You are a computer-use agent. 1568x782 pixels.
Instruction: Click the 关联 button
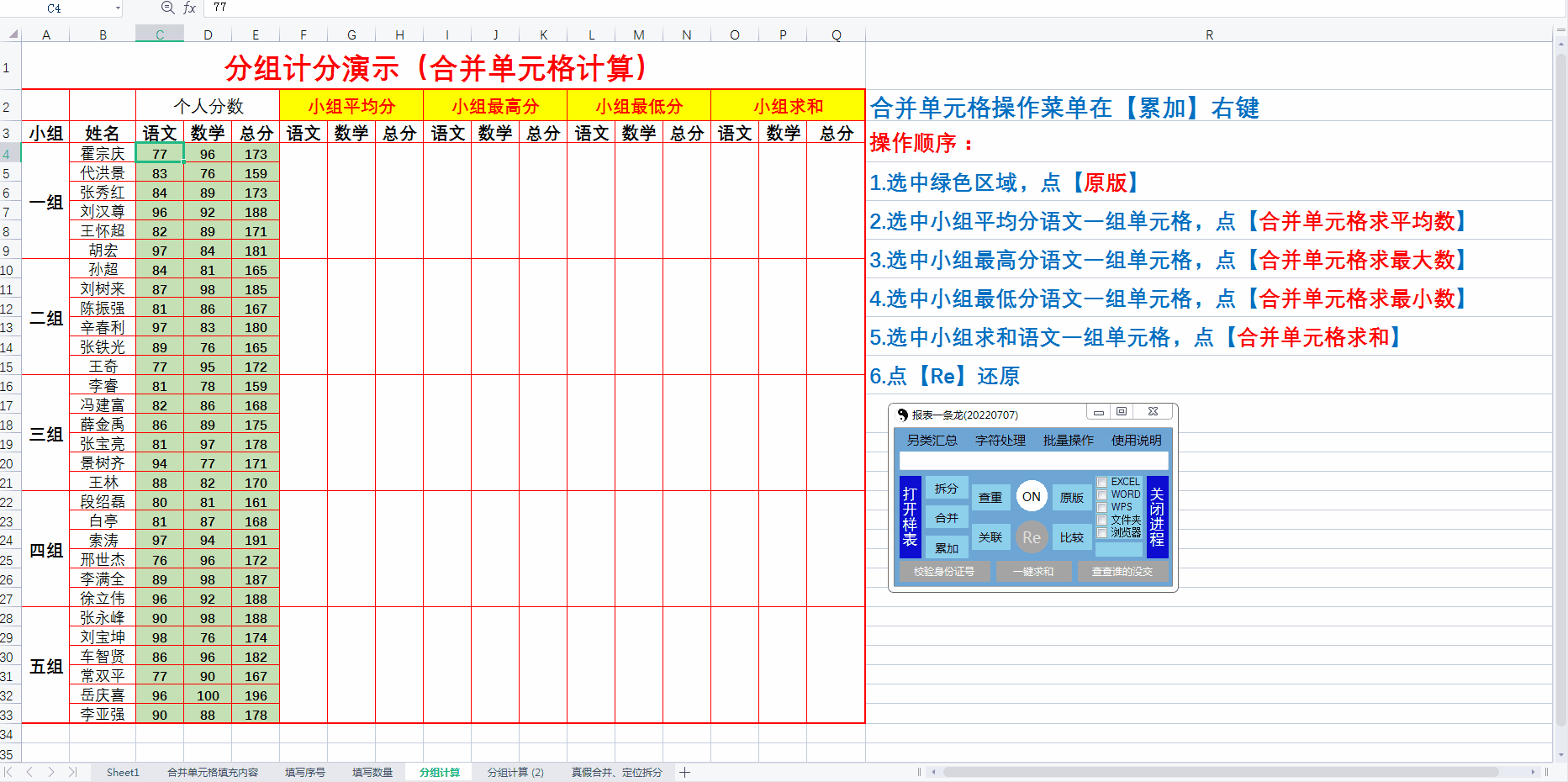point(990,537)
